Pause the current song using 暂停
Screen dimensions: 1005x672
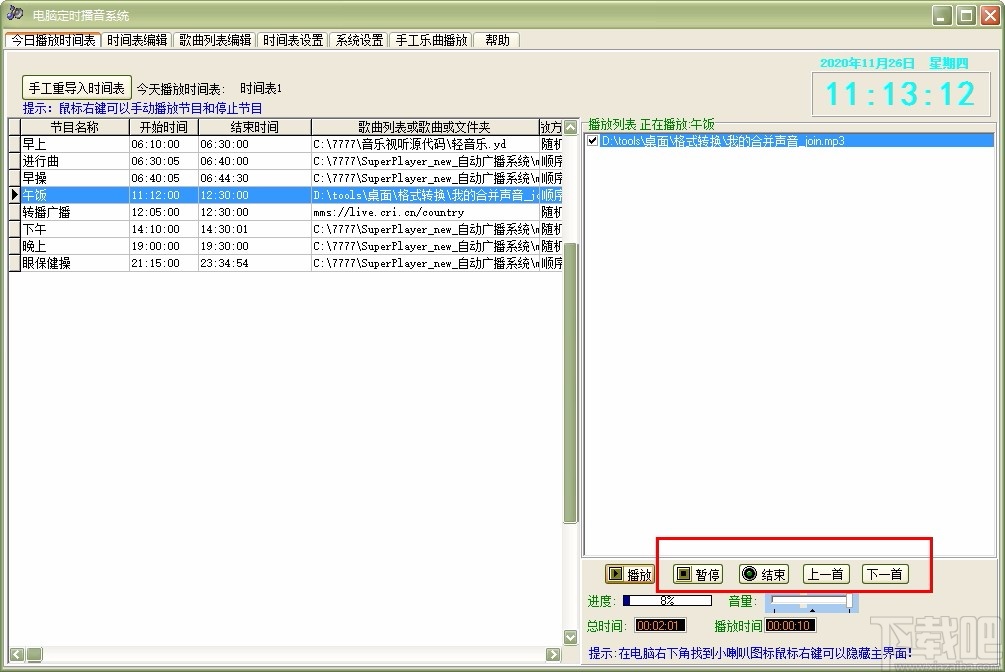(697, 574)
